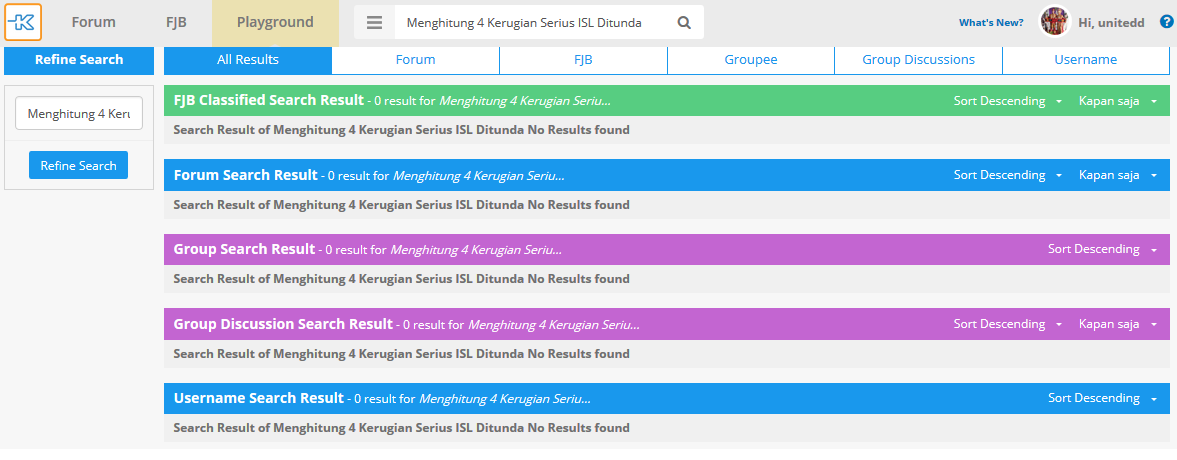This screenshot has height=460, width=1177.
Task: Open Sort Descending in FJB Classified results
Action: pyautogui.click(x=1007, y=101)
